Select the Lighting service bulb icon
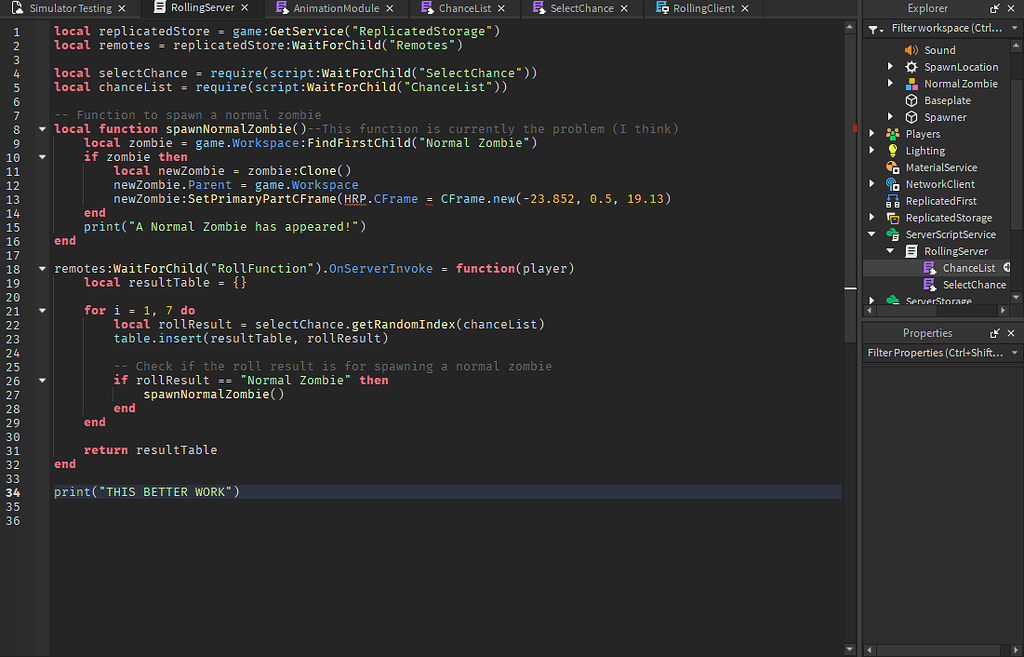The image size is (1024, 657). 891,148
